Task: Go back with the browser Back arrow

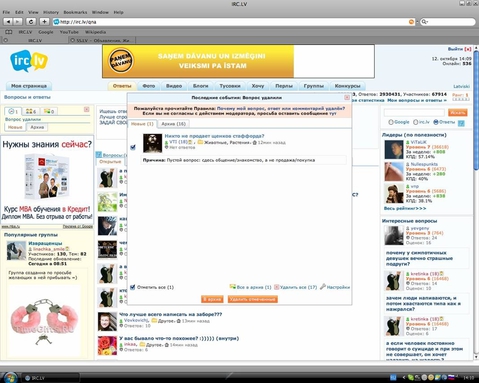Action: [x=8, y=22]
